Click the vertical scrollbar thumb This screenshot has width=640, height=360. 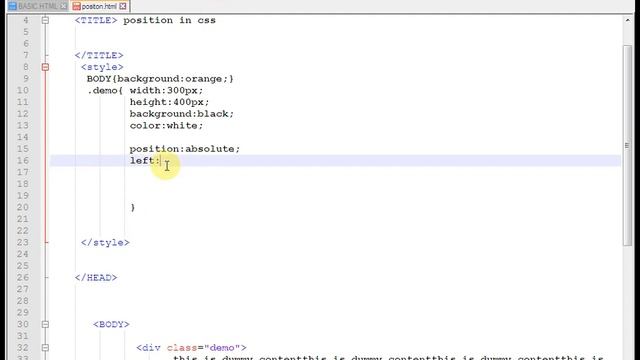[627, 145]
